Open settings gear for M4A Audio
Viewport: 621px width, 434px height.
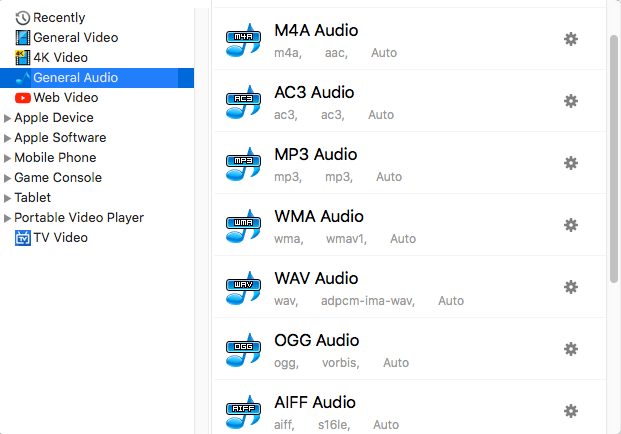click(571, 39)
